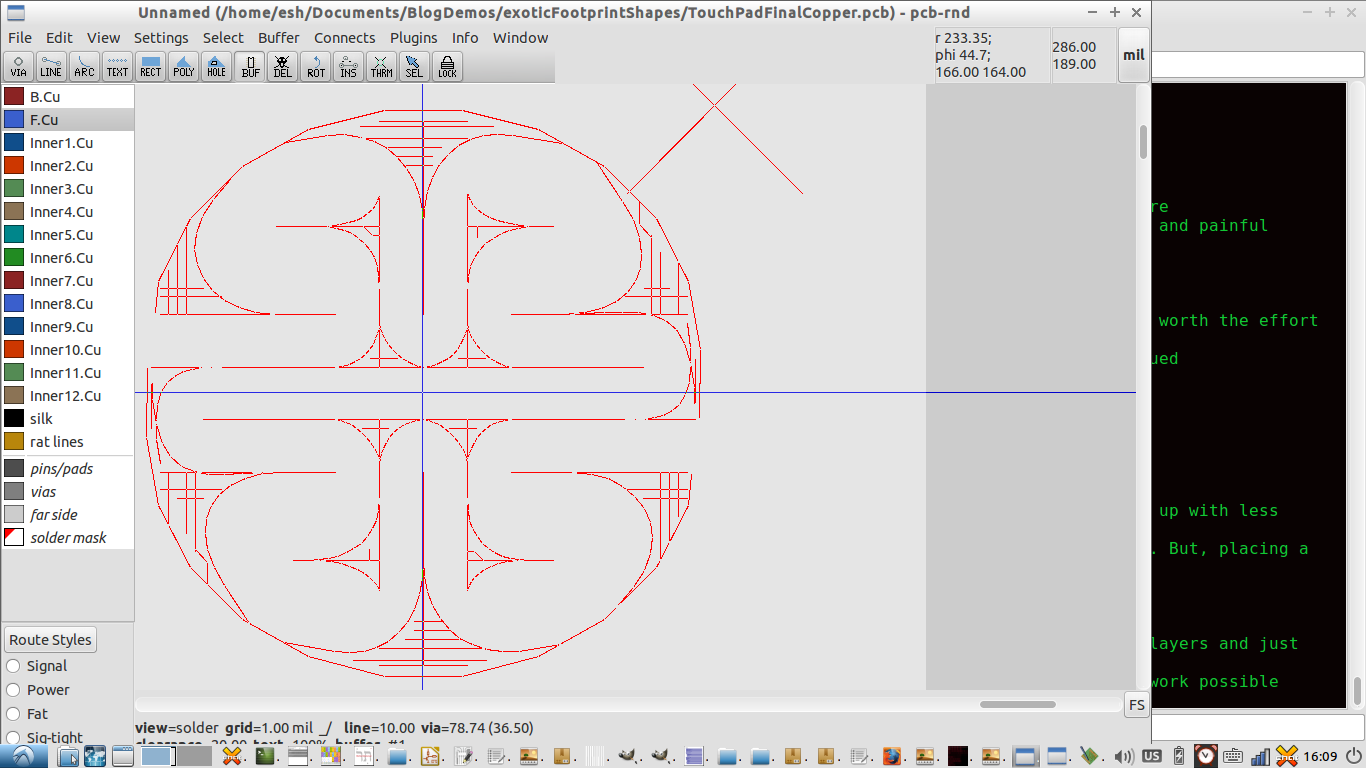1366x768 pixels.
Task: Activate the BUF paste buffer tool
Action: pyautogui.click(x=250, y=67)
